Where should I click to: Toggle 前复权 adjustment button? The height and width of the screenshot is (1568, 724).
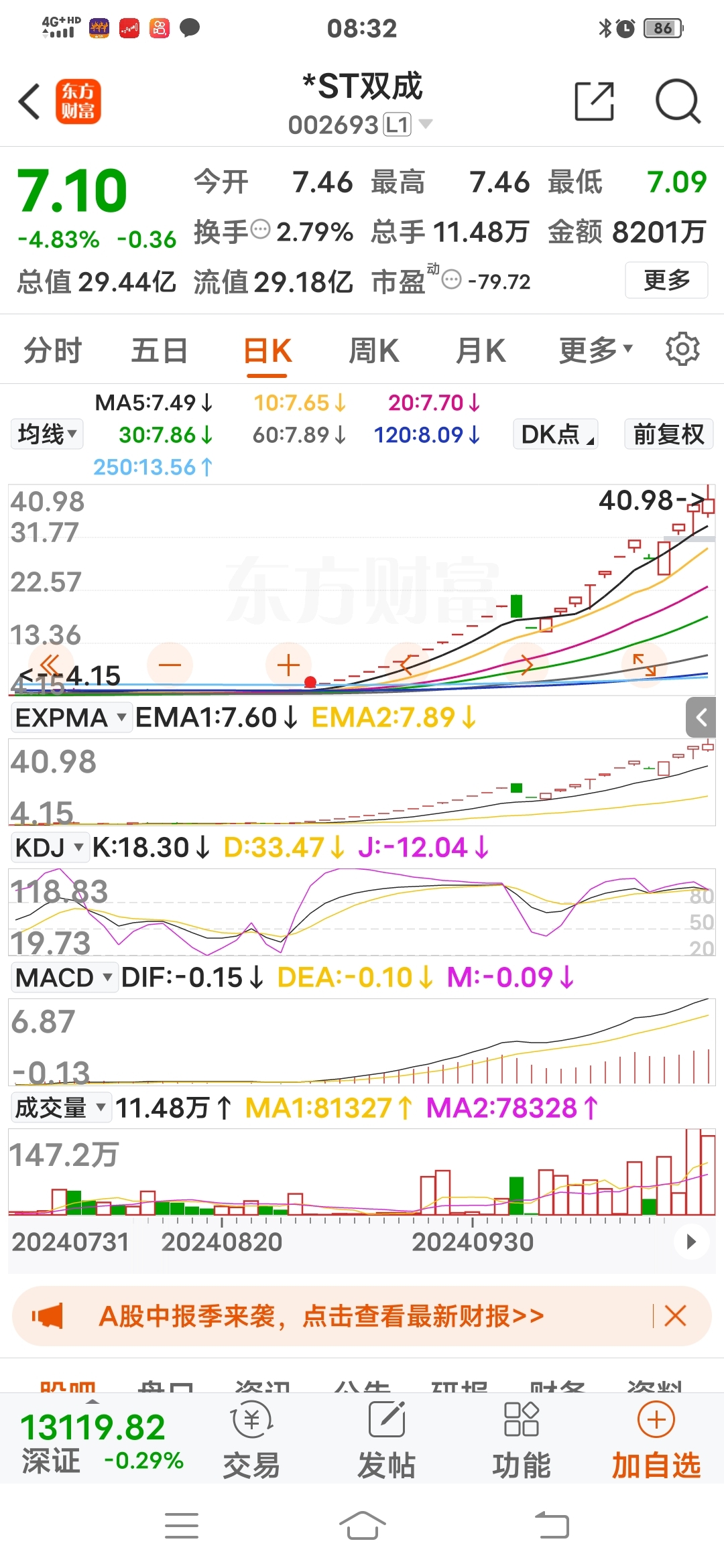pyautogui.click(x=668, y=434)
